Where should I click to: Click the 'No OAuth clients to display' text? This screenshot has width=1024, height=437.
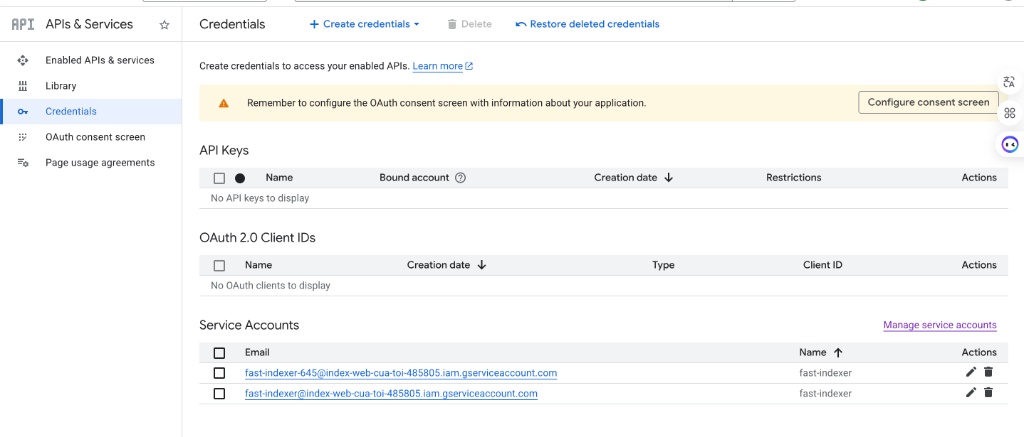[270, 285]
